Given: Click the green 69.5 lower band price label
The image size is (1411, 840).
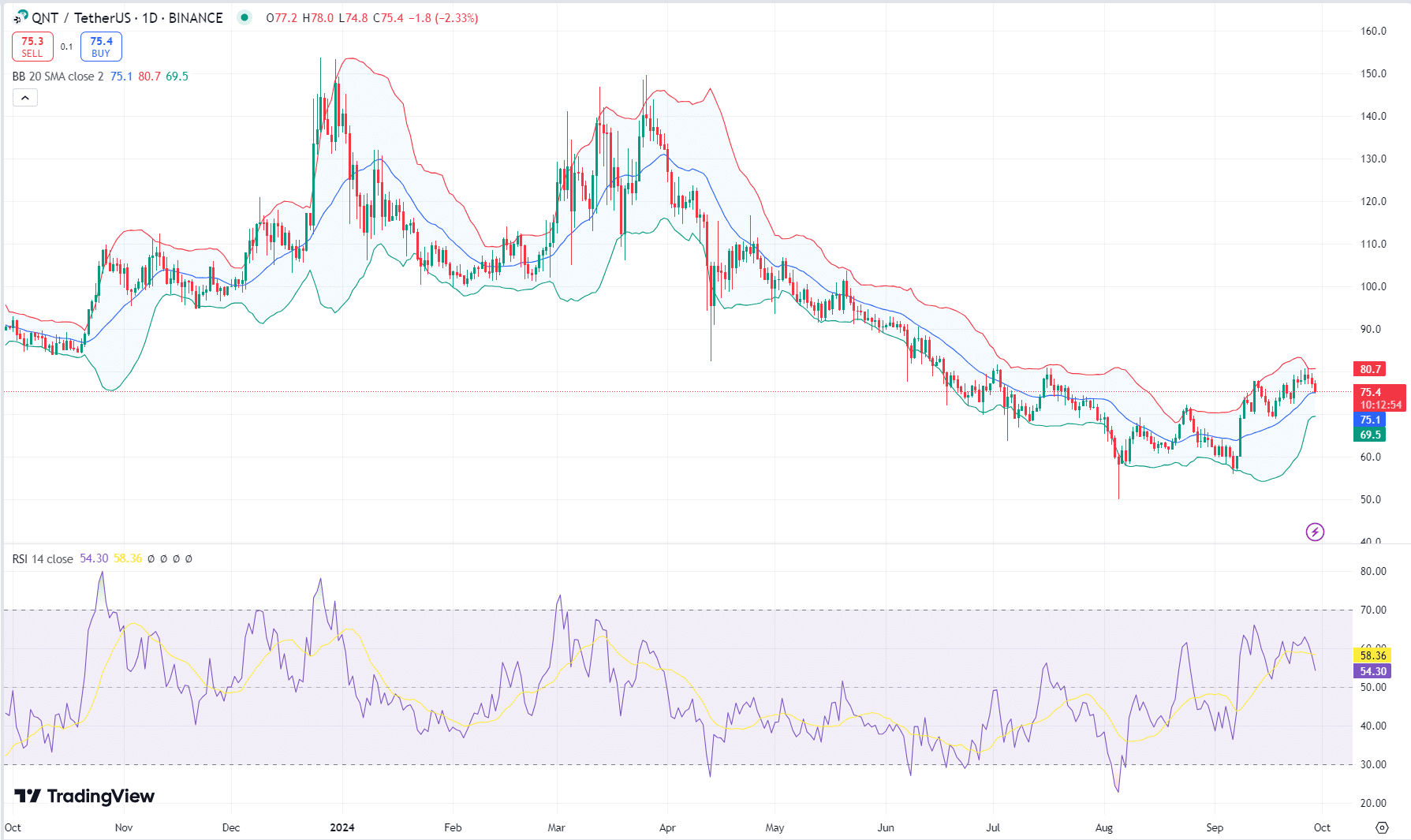Looking at the screenshot, I should [x=1370, y=435].
